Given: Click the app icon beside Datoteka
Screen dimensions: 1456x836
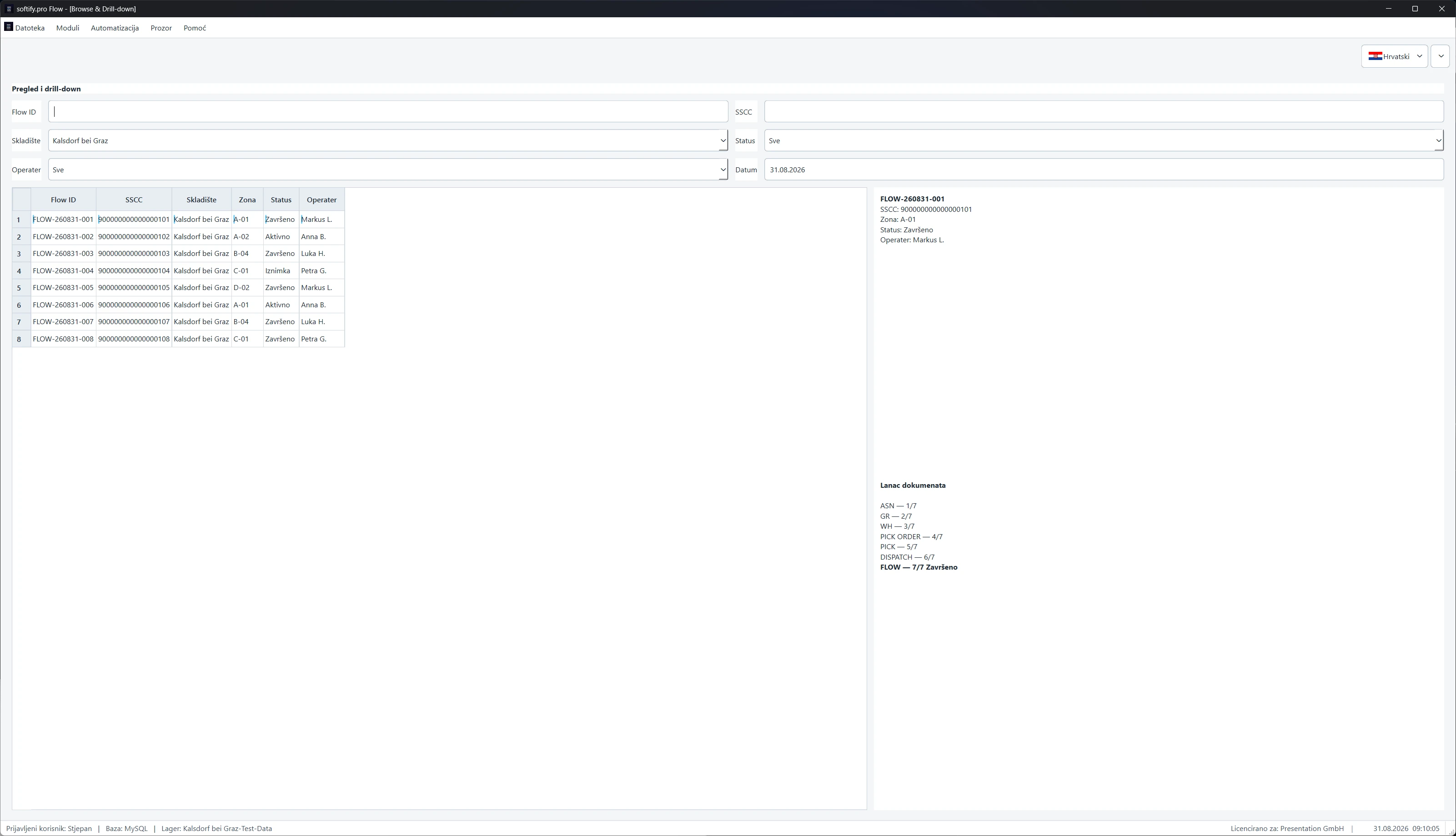Looking at the screenshot, I should point(9,26).
